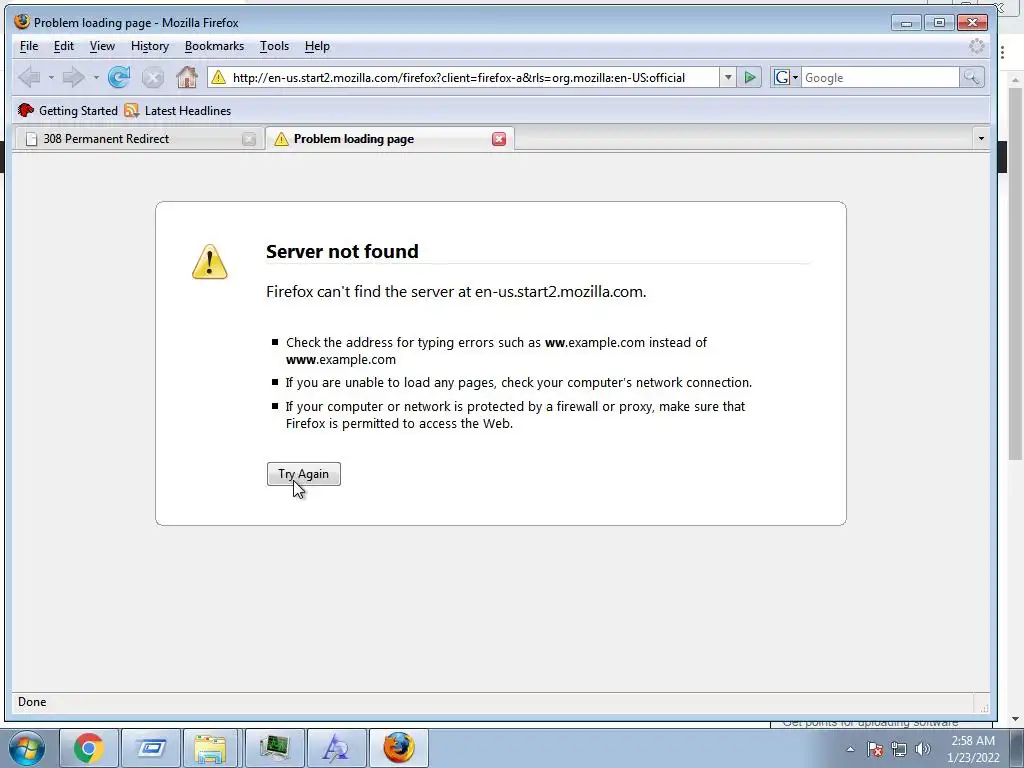The width and height of the screenshot is (1024, 768).
Task: Click the Firefox taskbar icon
Action: pos(399,748)
